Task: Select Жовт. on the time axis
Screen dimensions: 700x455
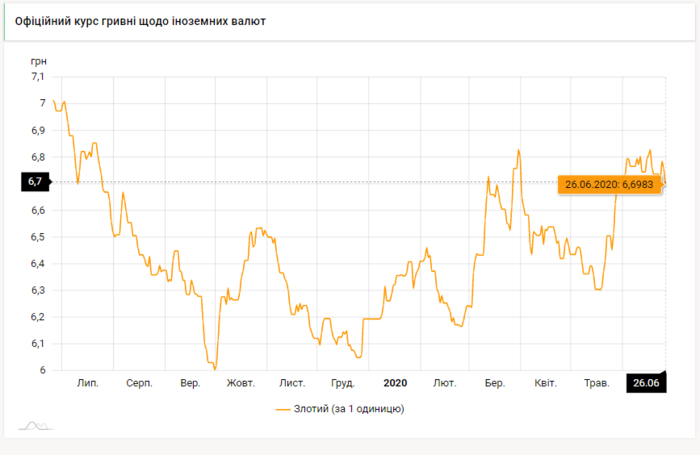Action: coord(241,383)
